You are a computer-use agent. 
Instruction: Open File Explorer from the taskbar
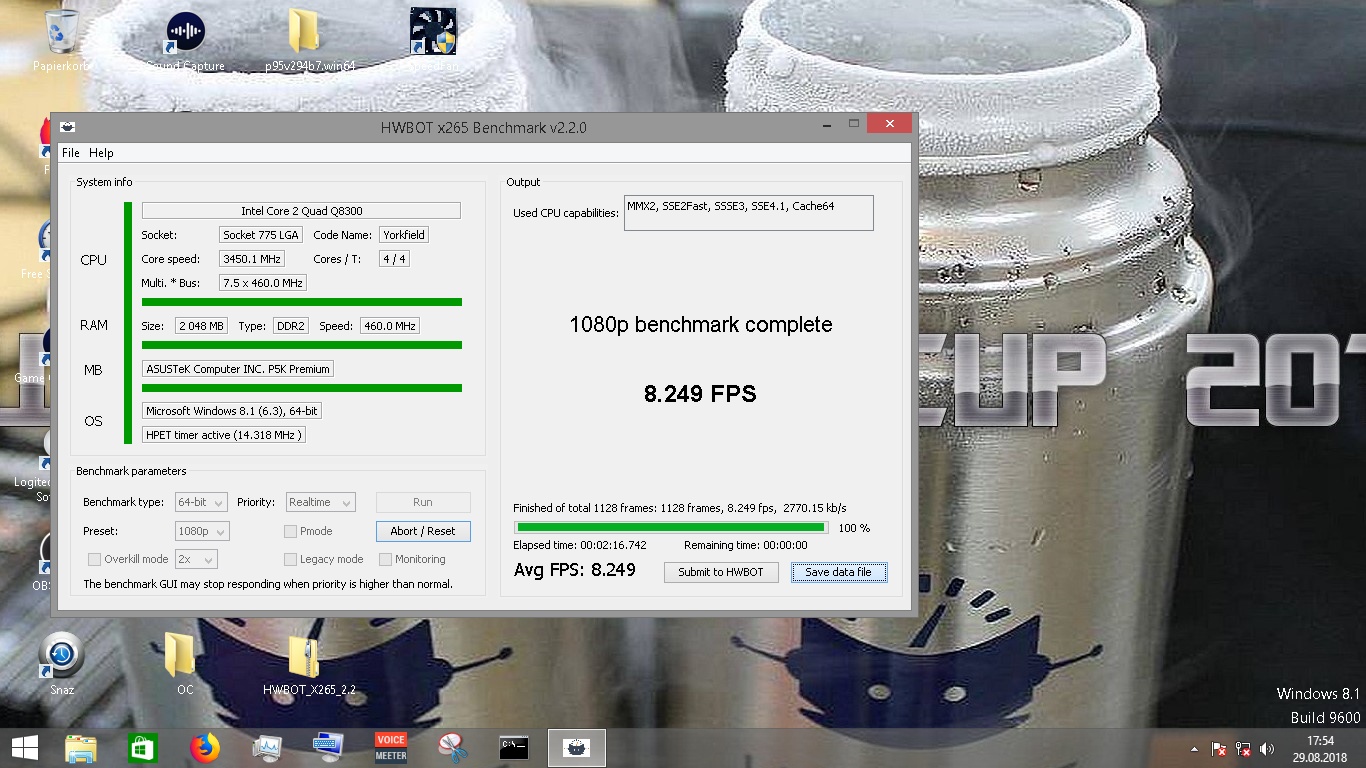tap(81, 748)
